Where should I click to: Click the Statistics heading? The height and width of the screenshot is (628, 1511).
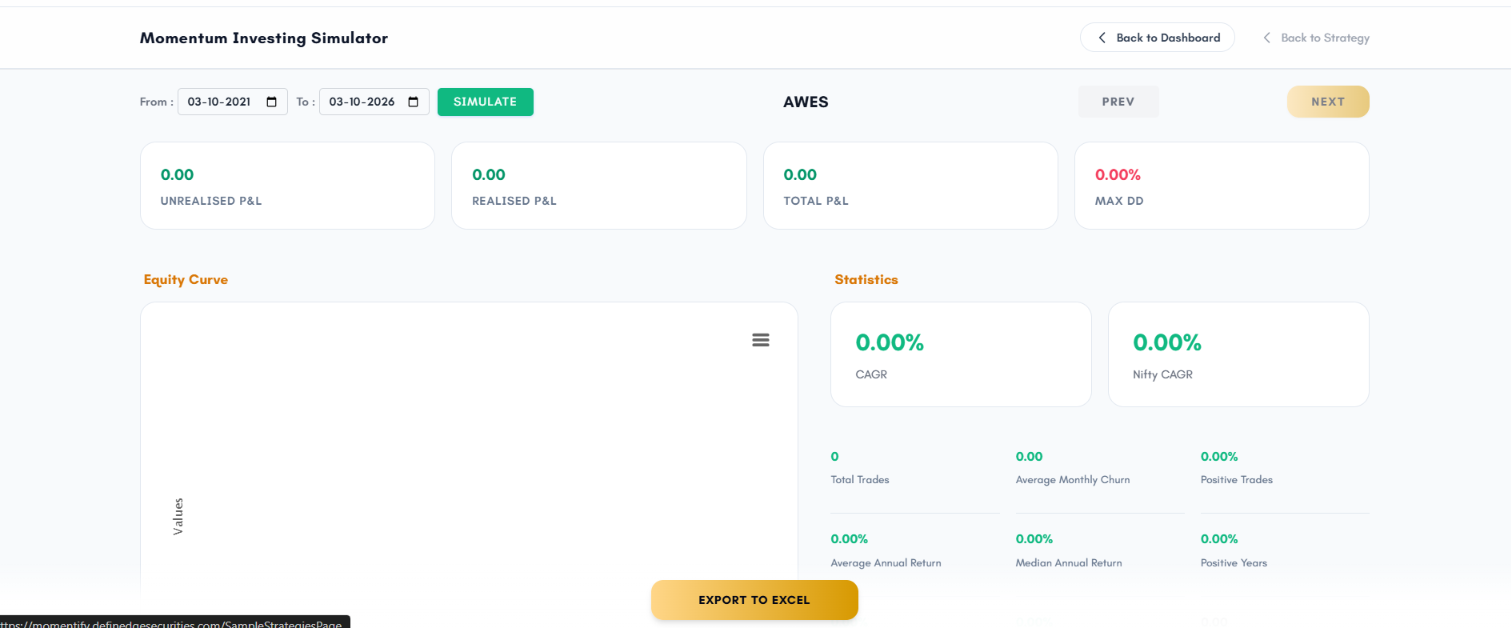coord(866,280)
